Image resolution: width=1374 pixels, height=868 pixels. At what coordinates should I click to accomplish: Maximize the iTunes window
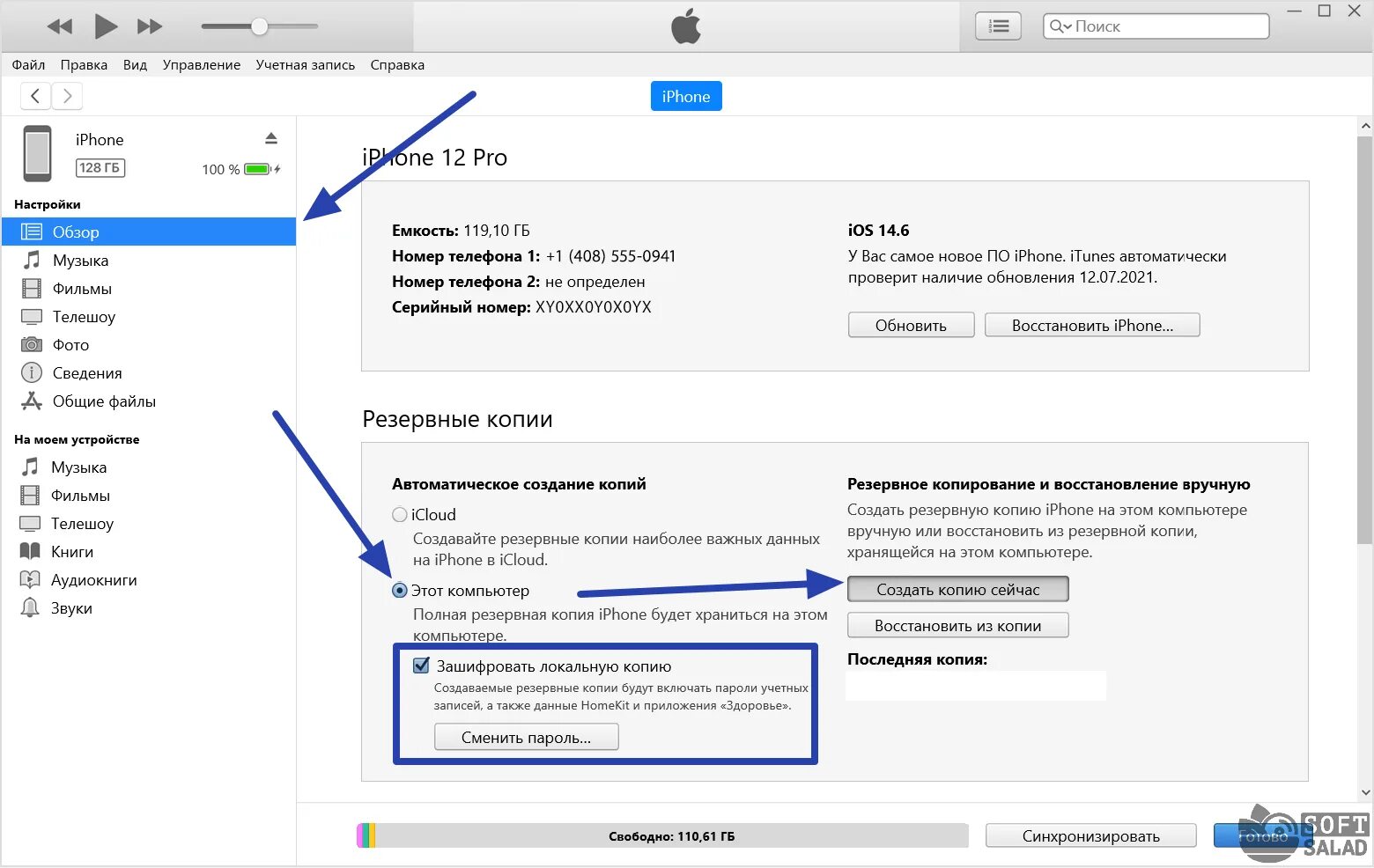pos(1324,11)
